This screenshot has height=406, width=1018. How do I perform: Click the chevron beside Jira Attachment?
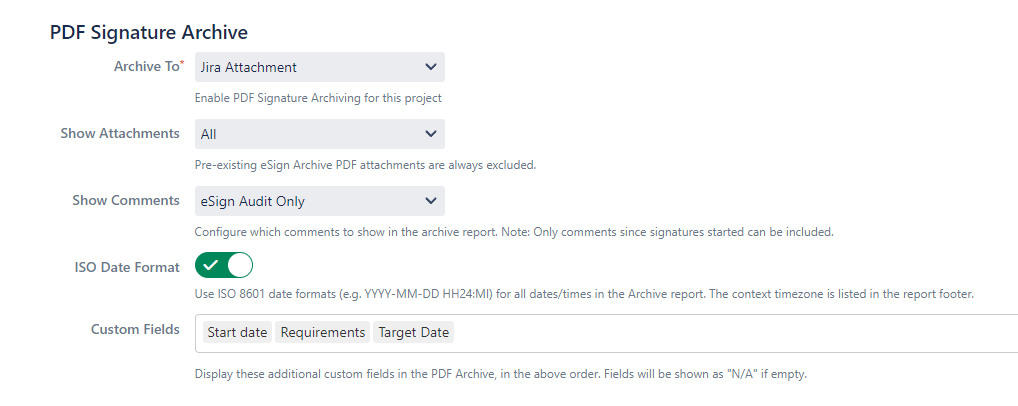tap(431, 67)
